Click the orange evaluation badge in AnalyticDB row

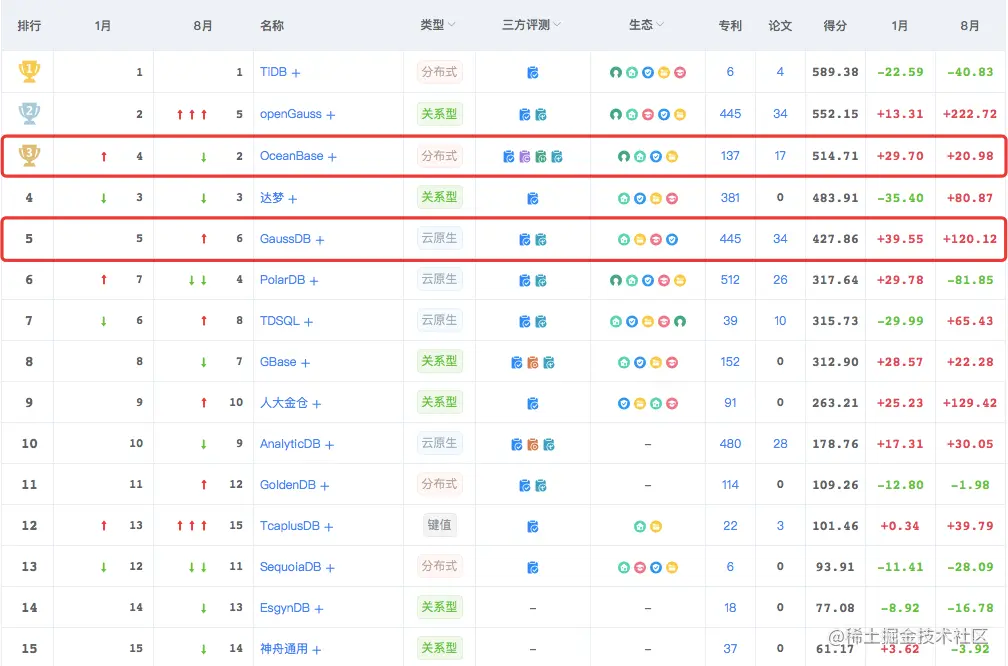[532, 444]
